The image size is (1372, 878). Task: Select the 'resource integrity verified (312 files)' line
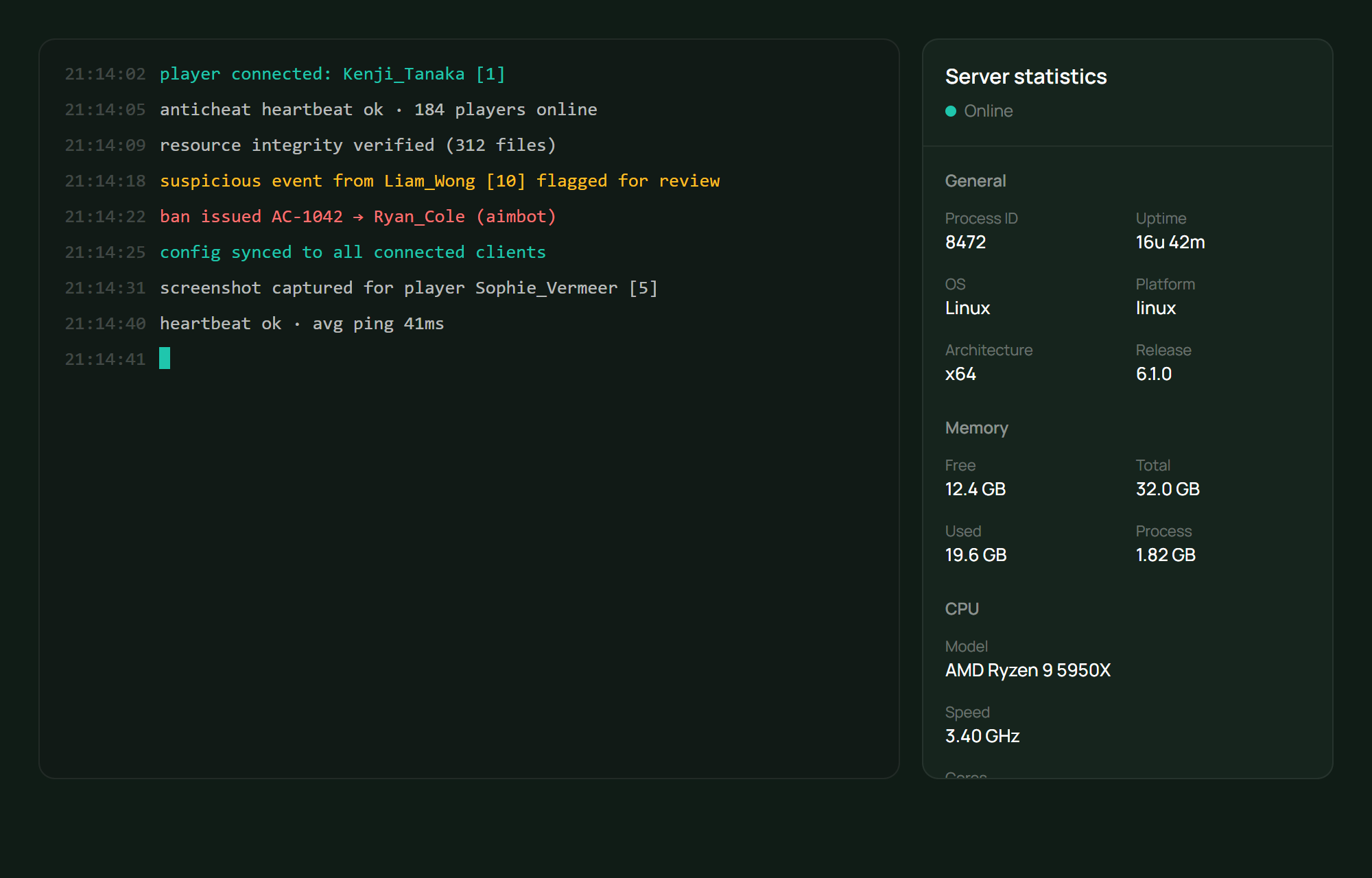click(358, 145)
